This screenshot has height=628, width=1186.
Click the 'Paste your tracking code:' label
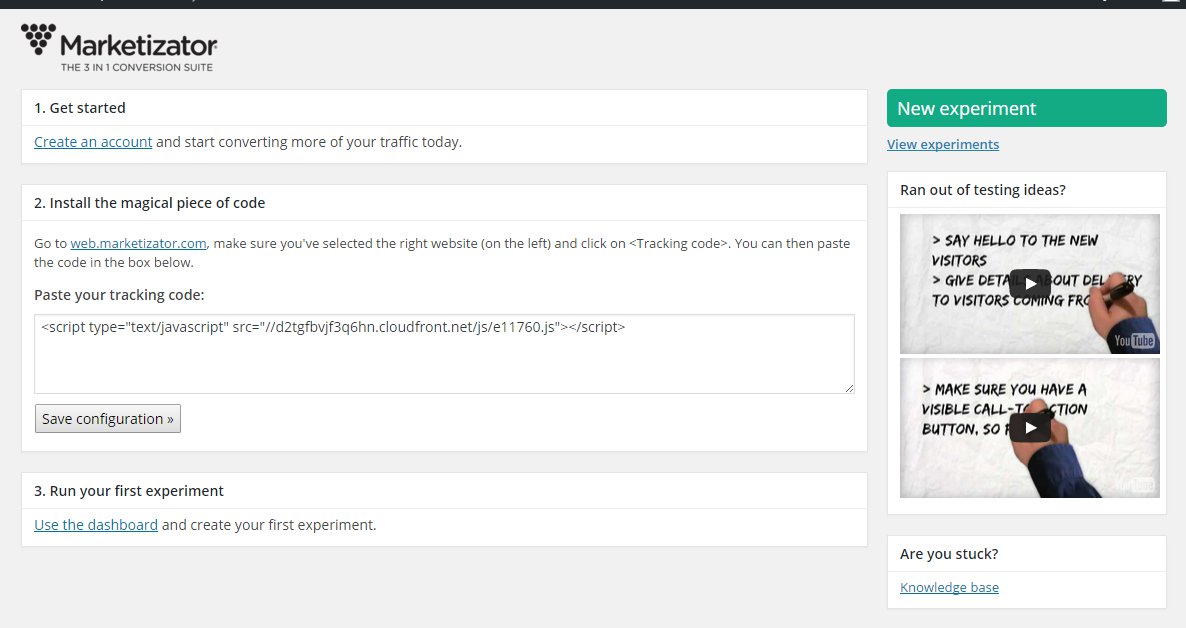pos(119,295)
